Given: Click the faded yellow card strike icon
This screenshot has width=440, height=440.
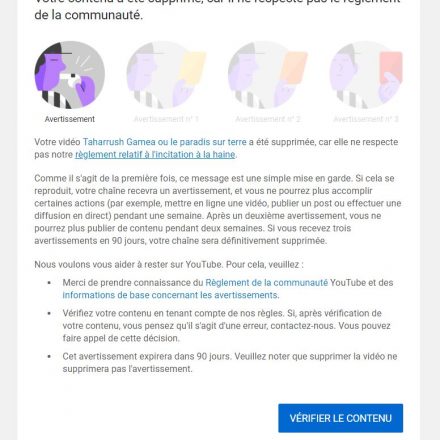Looking at the screenshot, I should coord(166,75).
